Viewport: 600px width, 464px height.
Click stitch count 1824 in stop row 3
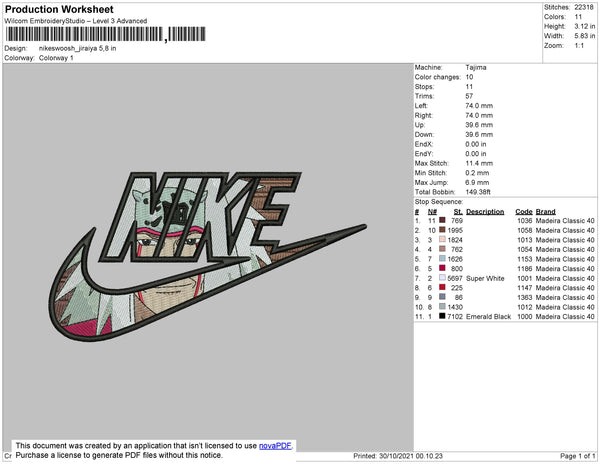[x=455, y=240]
